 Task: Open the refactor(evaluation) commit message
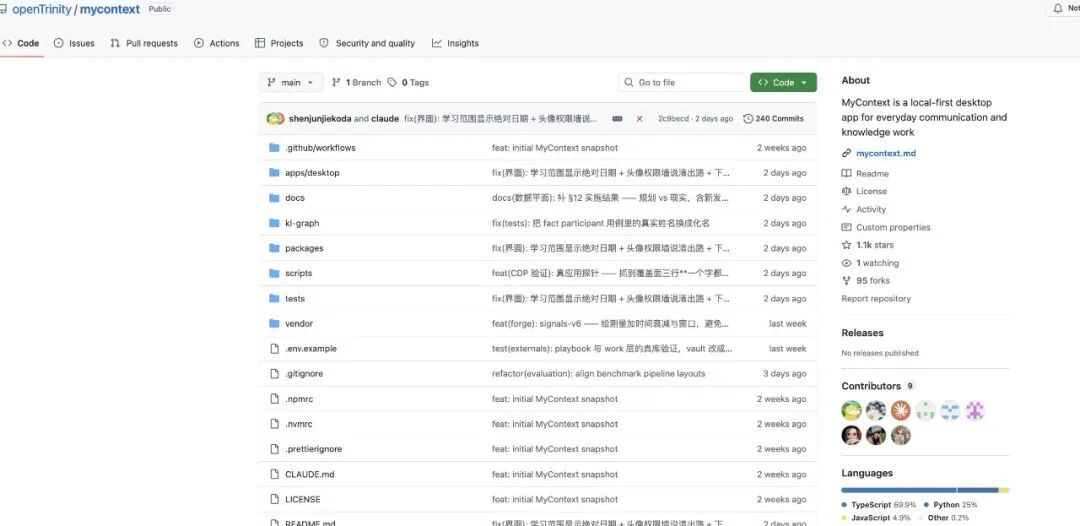pos(599,373)
